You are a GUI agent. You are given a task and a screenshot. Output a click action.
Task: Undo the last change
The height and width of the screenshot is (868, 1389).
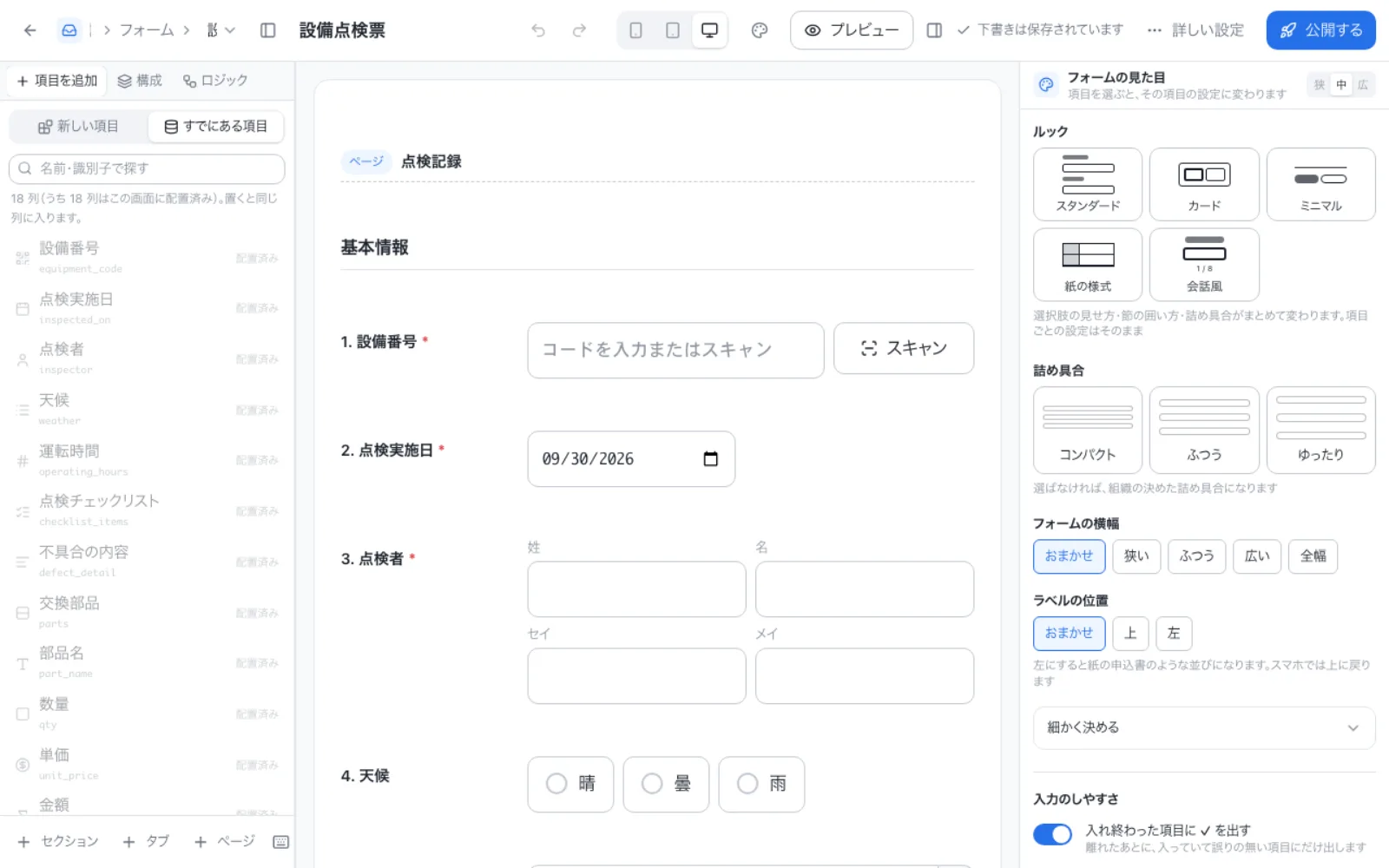(538, 30)
